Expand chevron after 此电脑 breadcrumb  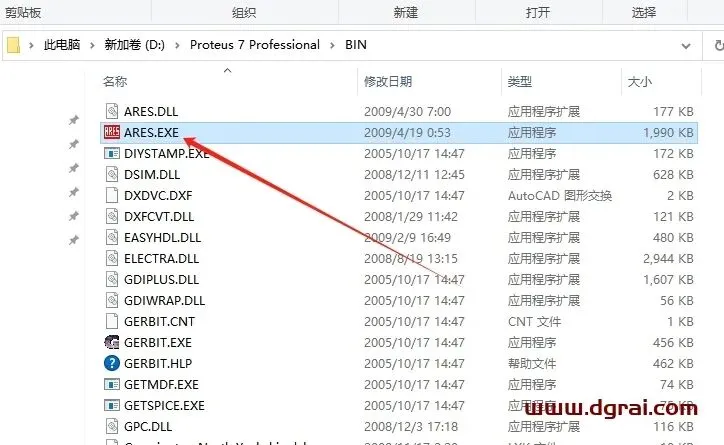92,45
